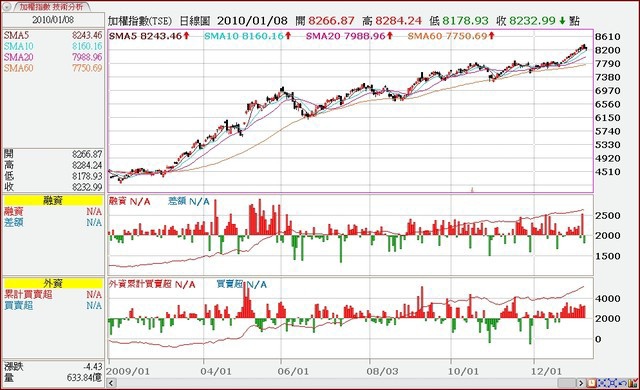Click the 04/01 date axis label
This screenshot has height=390, width=640.
[x=216, y=372]
